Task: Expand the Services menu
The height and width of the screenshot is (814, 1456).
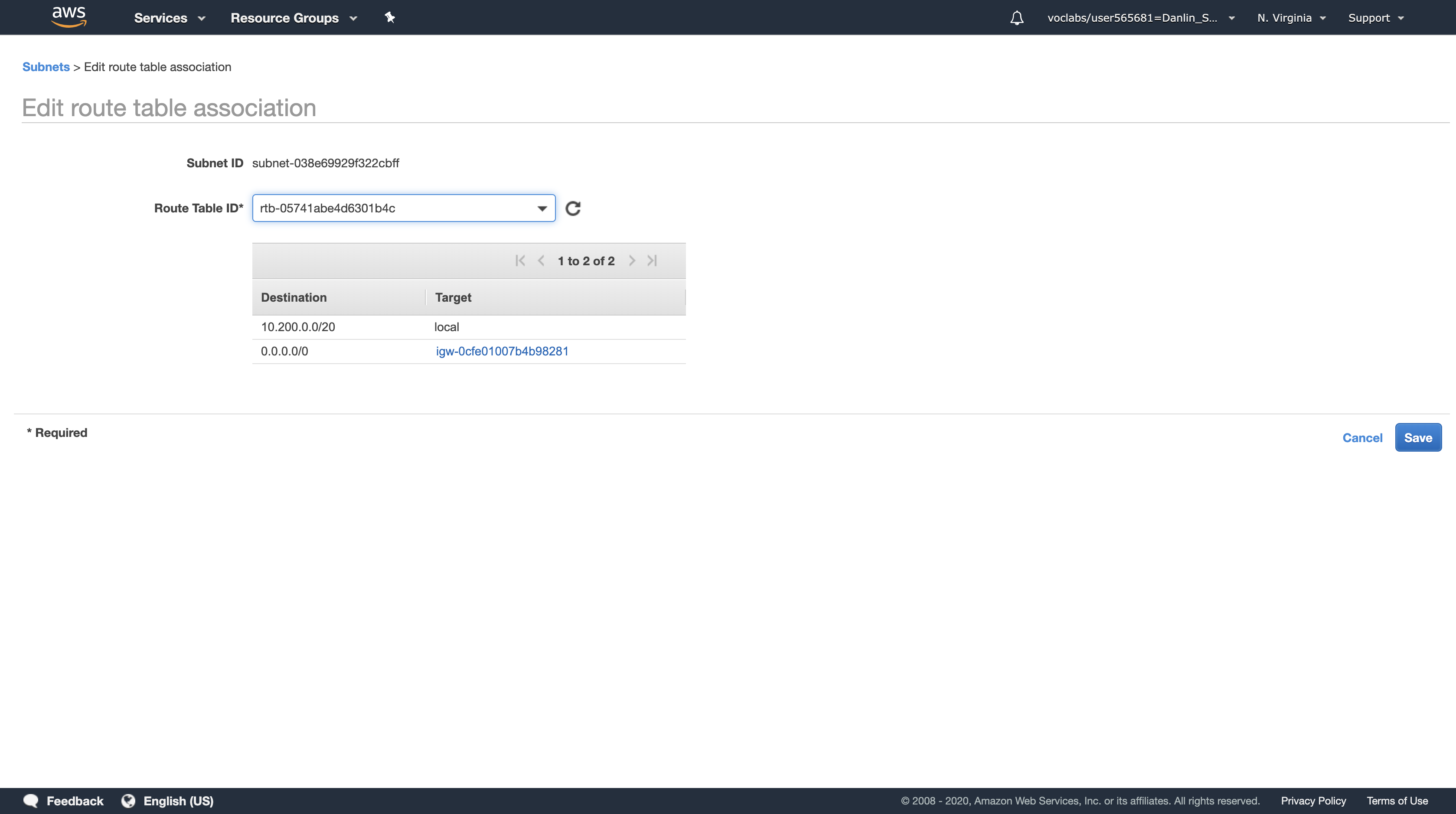Action: (x=169, y=18)
